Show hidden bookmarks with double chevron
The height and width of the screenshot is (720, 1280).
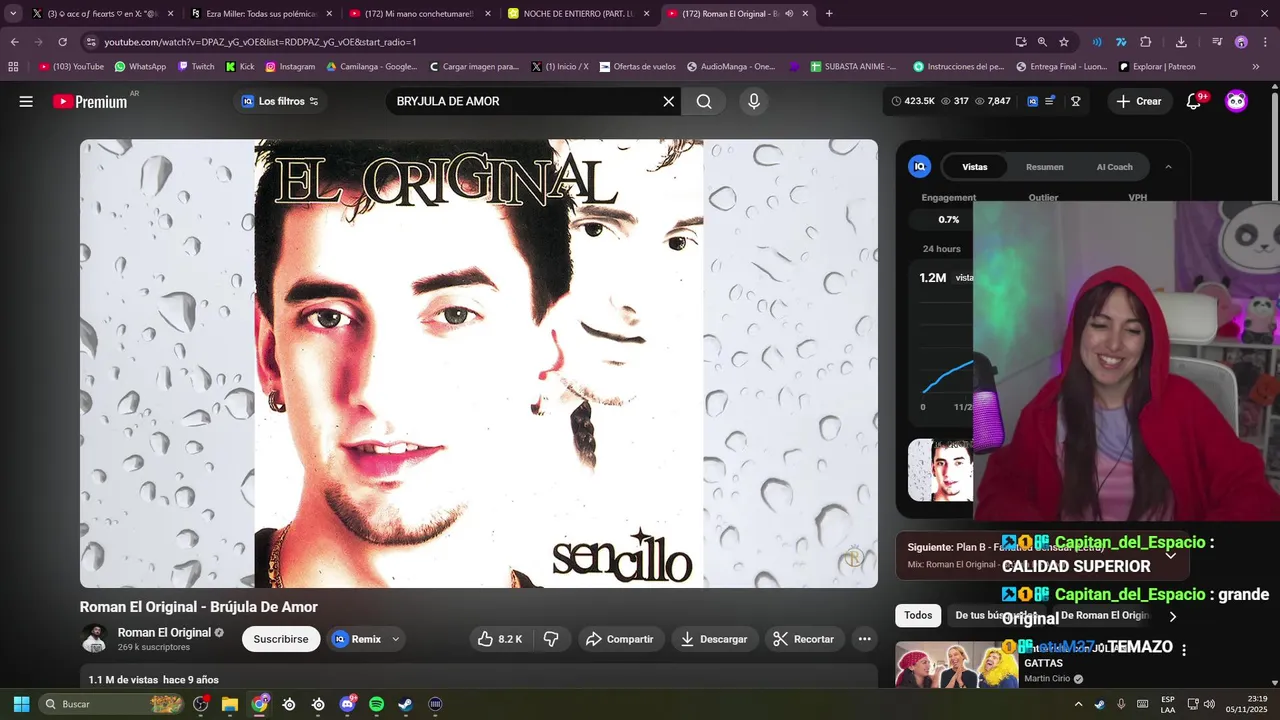pyautogui.click(x=1256, y=67)
